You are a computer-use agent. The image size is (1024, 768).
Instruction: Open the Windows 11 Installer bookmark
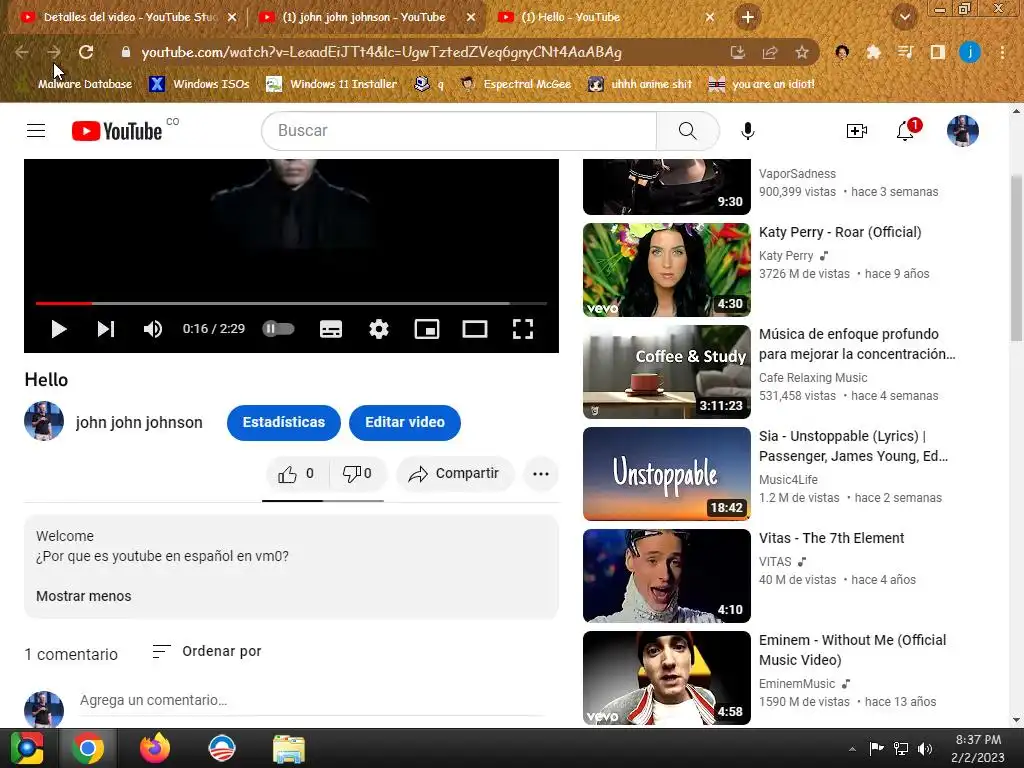[x=332, y=84]
